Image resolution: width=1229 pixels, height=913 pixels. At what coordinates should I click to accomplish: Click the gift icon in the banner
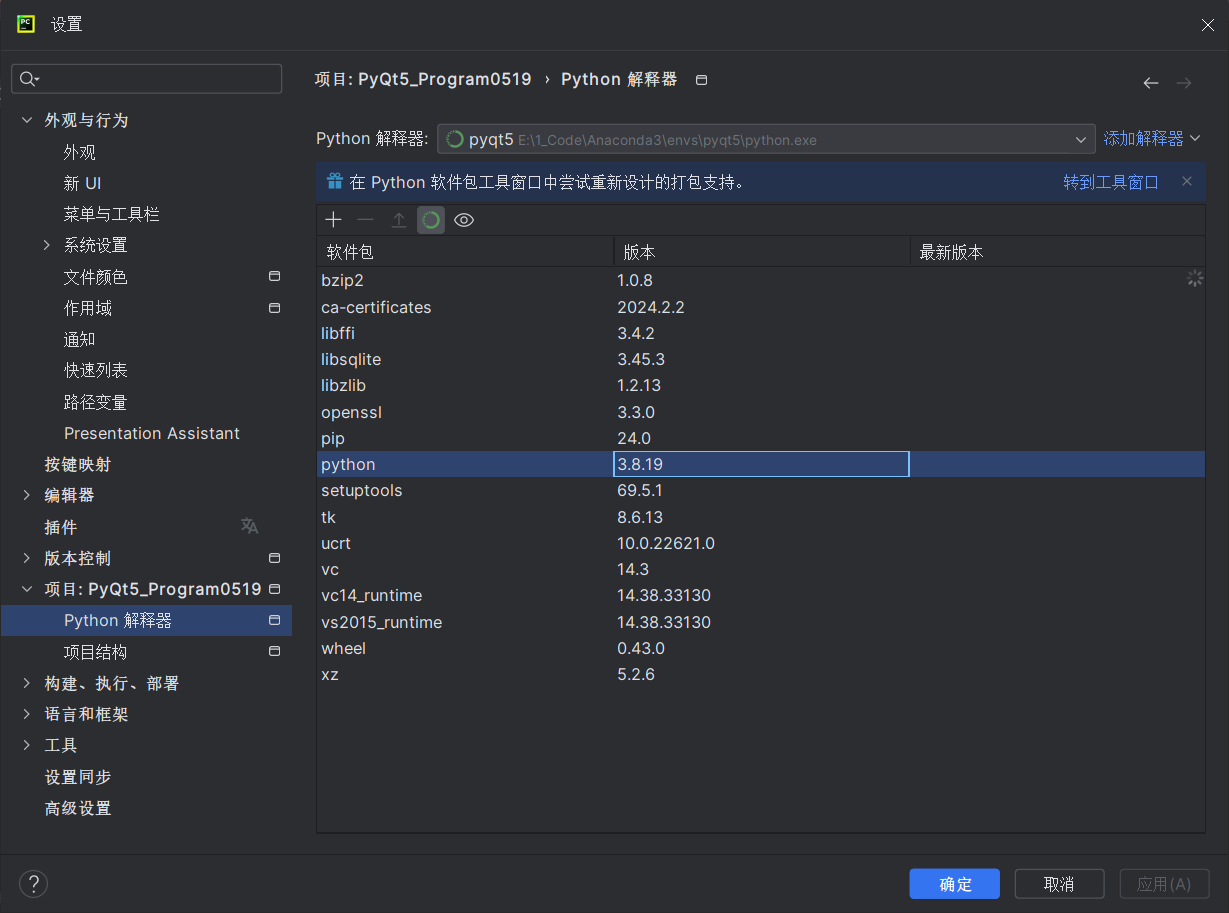tap(335, 182)
